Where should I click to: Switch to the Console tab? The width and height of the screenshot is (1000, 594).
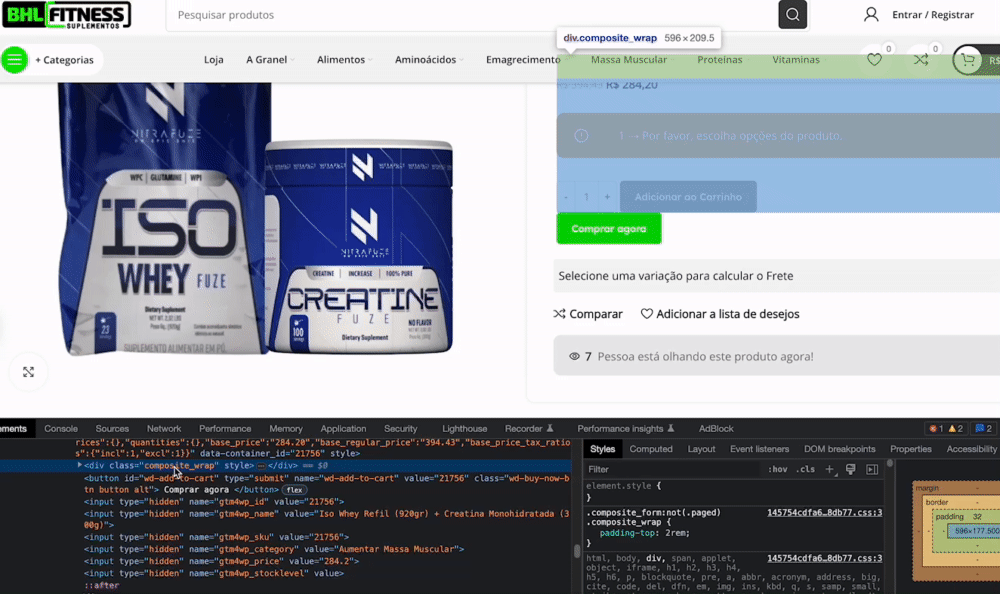[x=61, y=429]
